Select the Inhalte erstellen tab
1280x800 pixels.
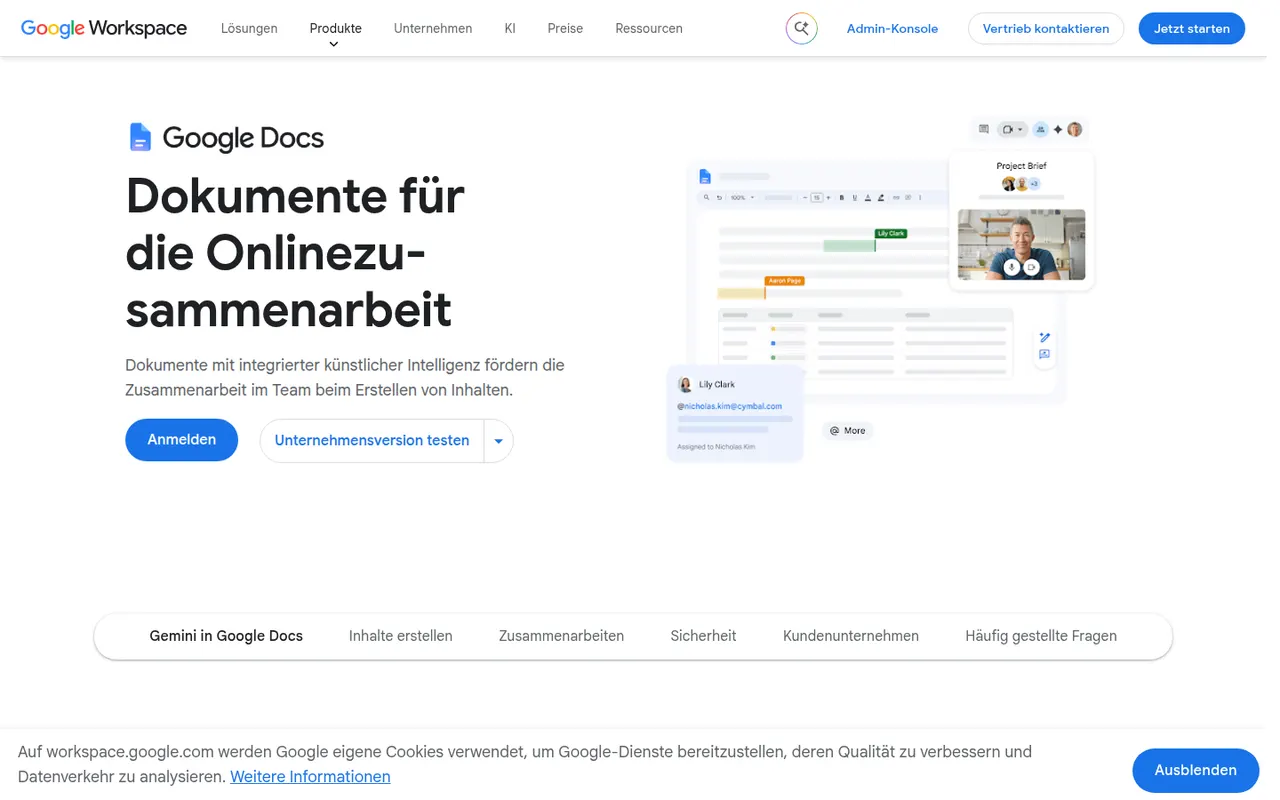tap(401, 636)
